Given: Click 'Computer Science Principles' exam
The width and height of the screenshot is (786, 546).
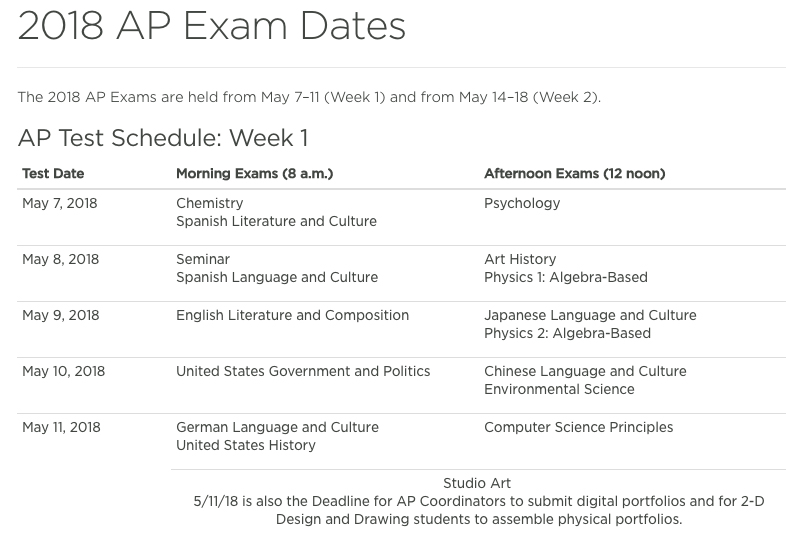Looking at the screenshot, I should tap(578, 427).
